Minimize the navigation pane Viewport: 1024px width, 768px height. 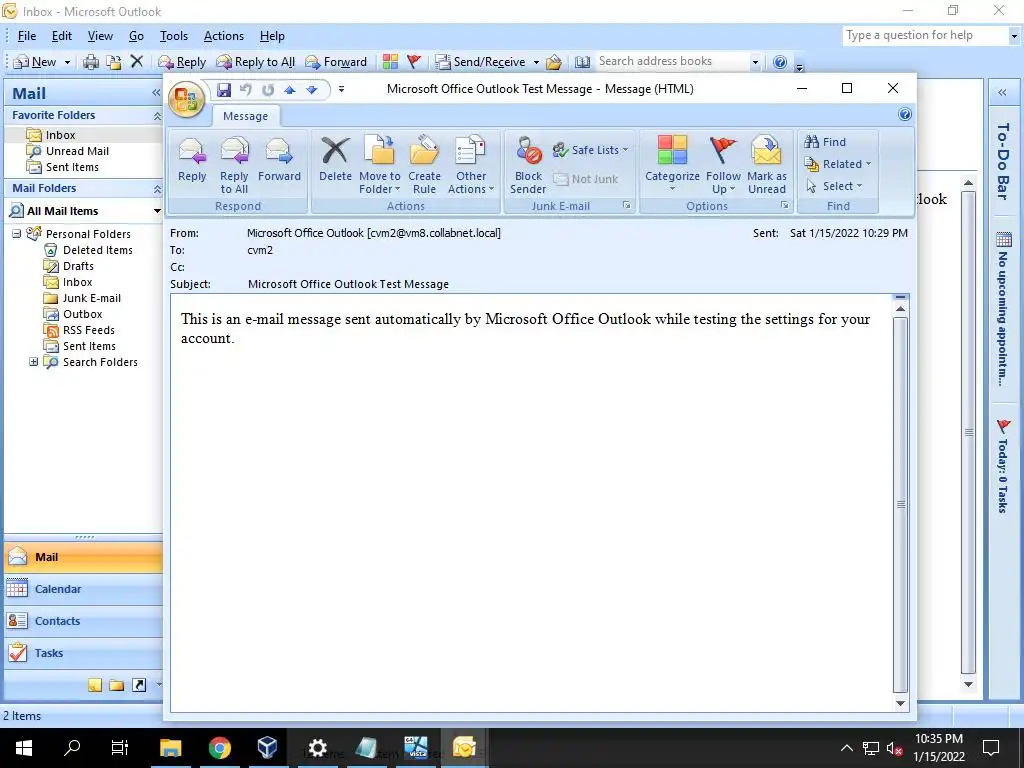pos(156,93)
